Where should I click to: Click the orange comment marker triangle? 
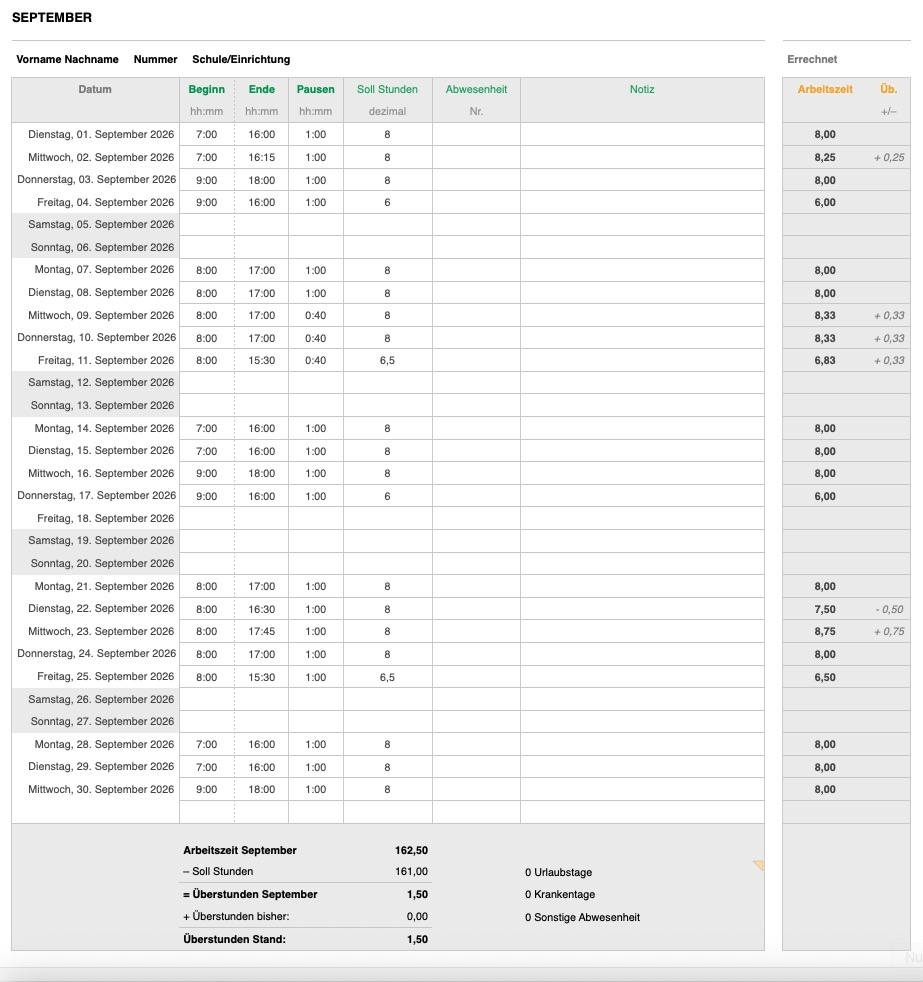pos(759,865)
